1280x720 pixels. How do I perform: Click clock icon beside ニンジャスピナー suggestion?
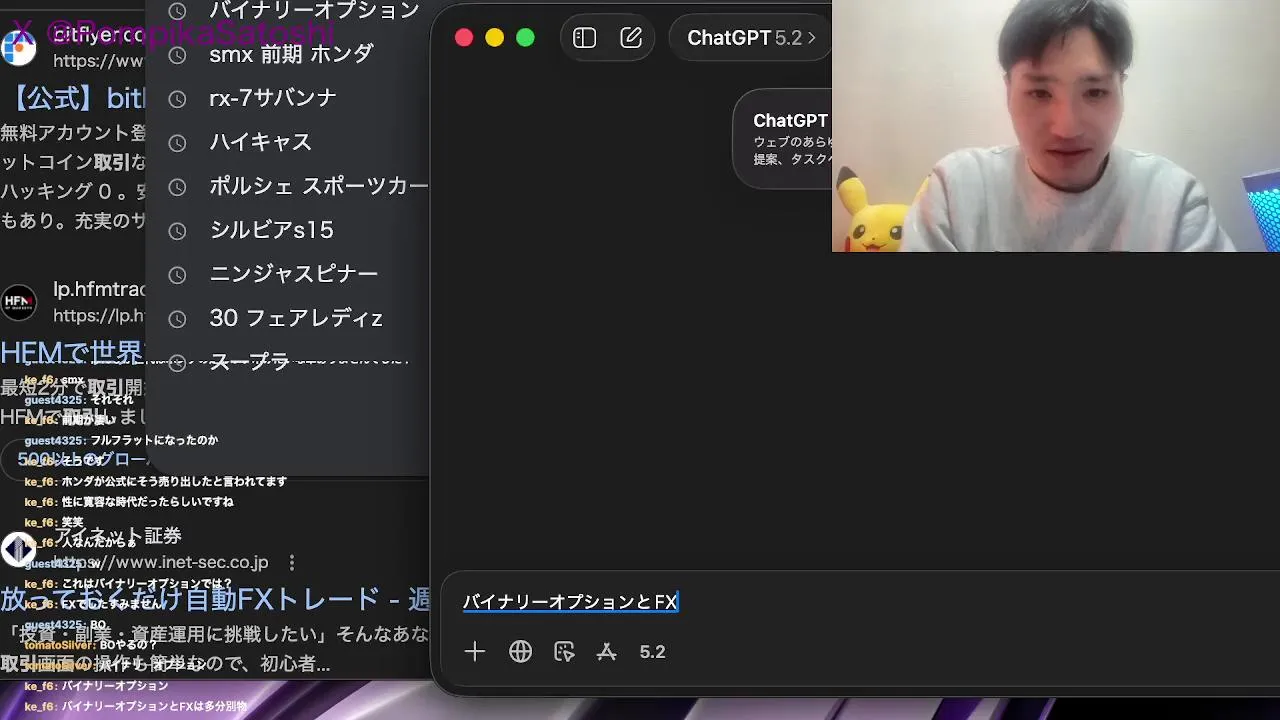pyautogui.click(x=177, y=275)
